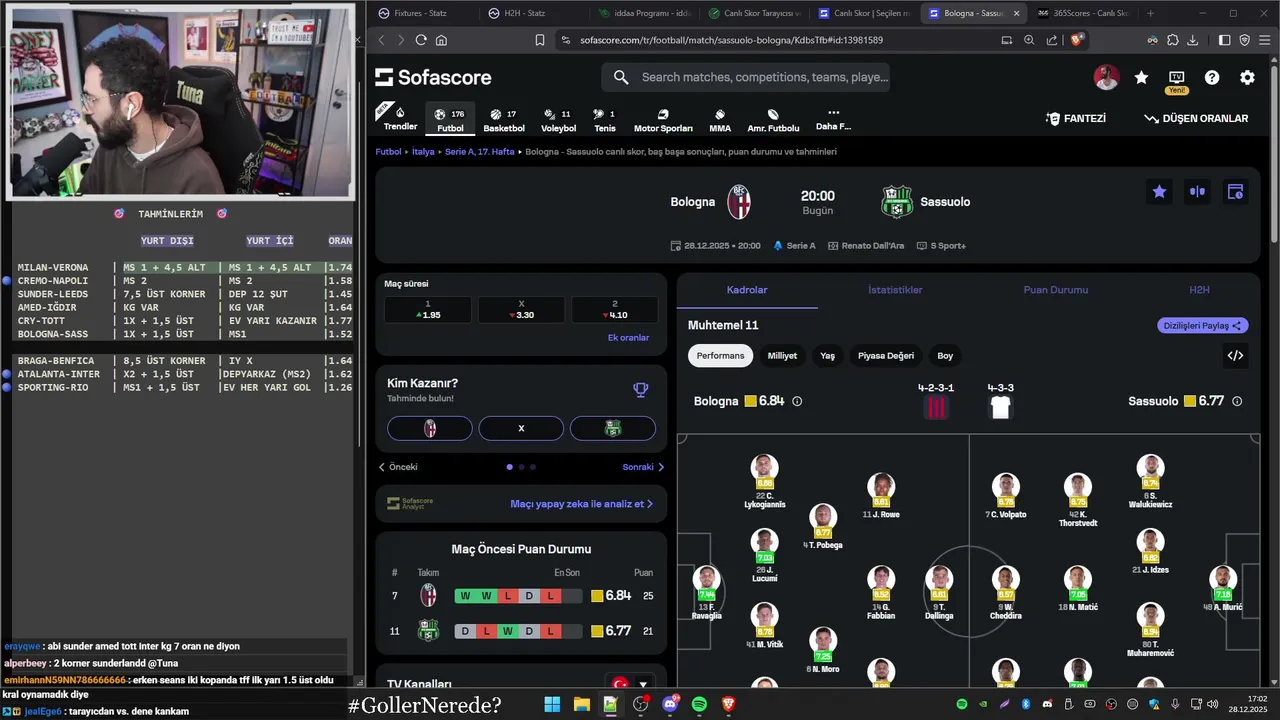Viewport: 1280px width, 720px height.
Task: Follow the Futbol breadcrumb link
Action: pos(388,152)
